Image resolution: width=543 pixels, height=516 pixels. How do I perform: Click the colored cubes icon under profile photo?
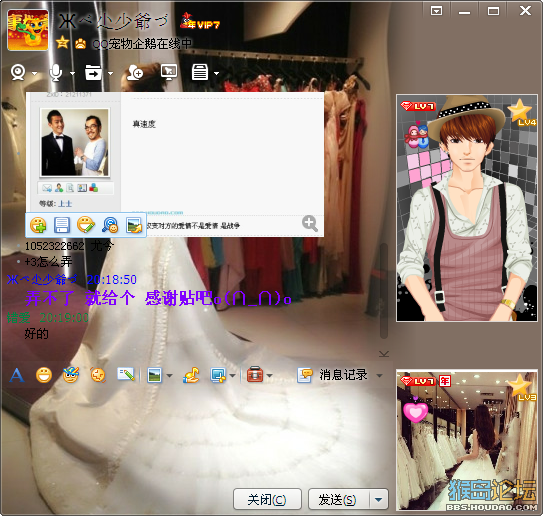click(x=94, y=188)
